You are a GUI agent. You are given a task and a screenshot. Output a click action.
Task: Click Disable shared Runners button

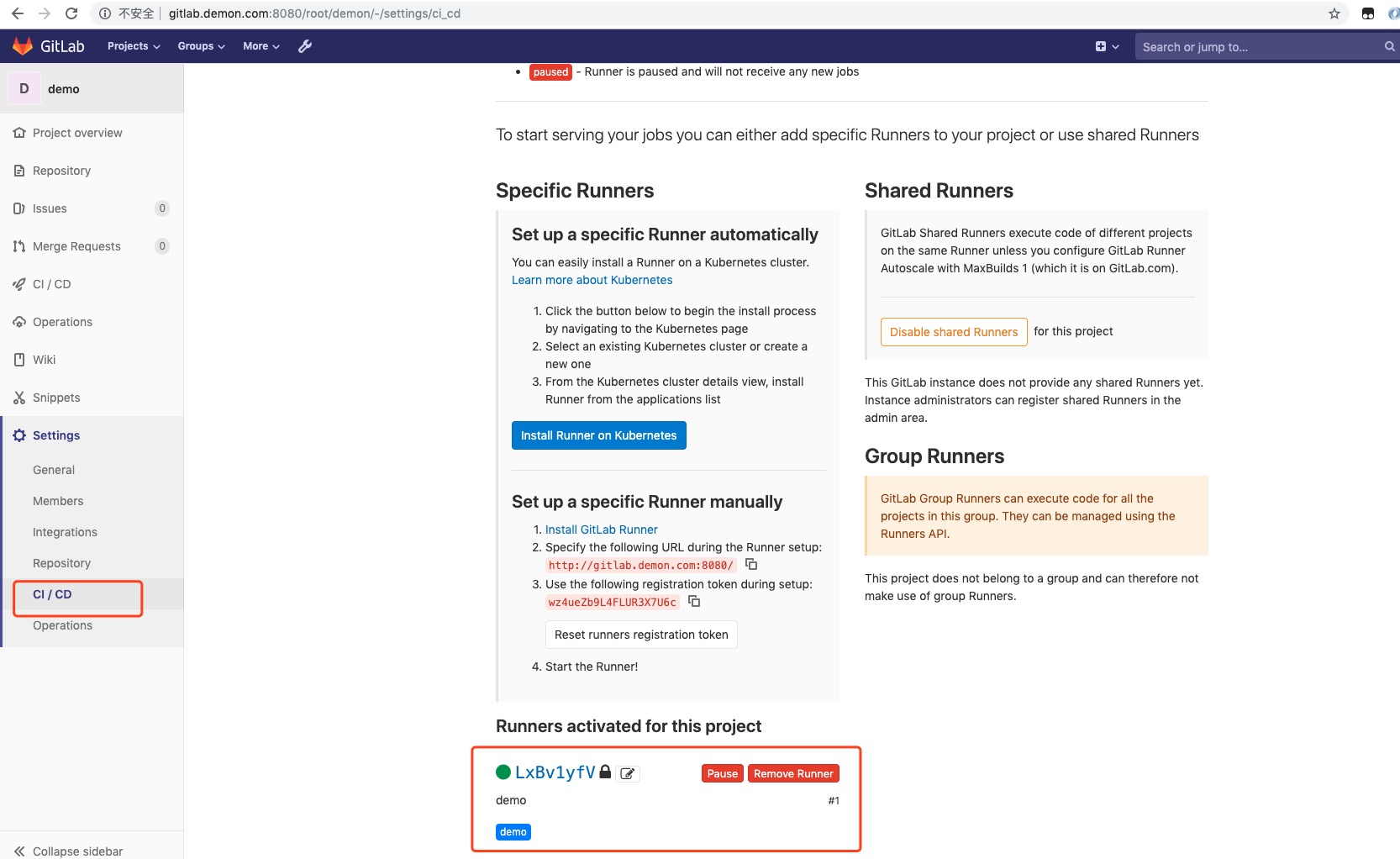click(x=954, y=332)
